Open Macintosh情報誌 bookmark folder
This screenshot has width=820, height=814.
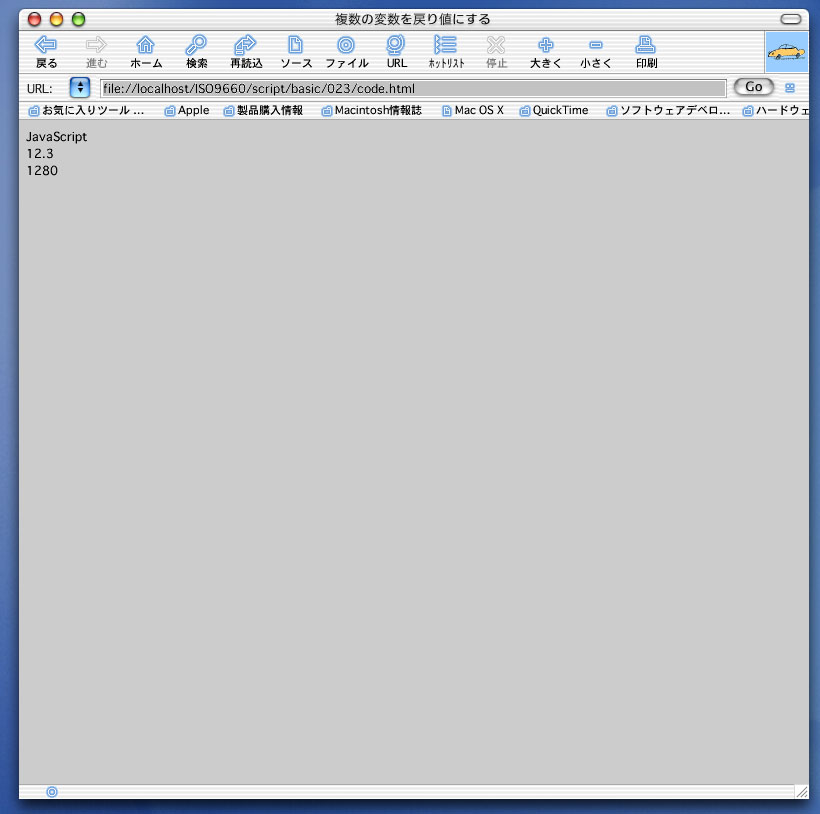(371, 110)
